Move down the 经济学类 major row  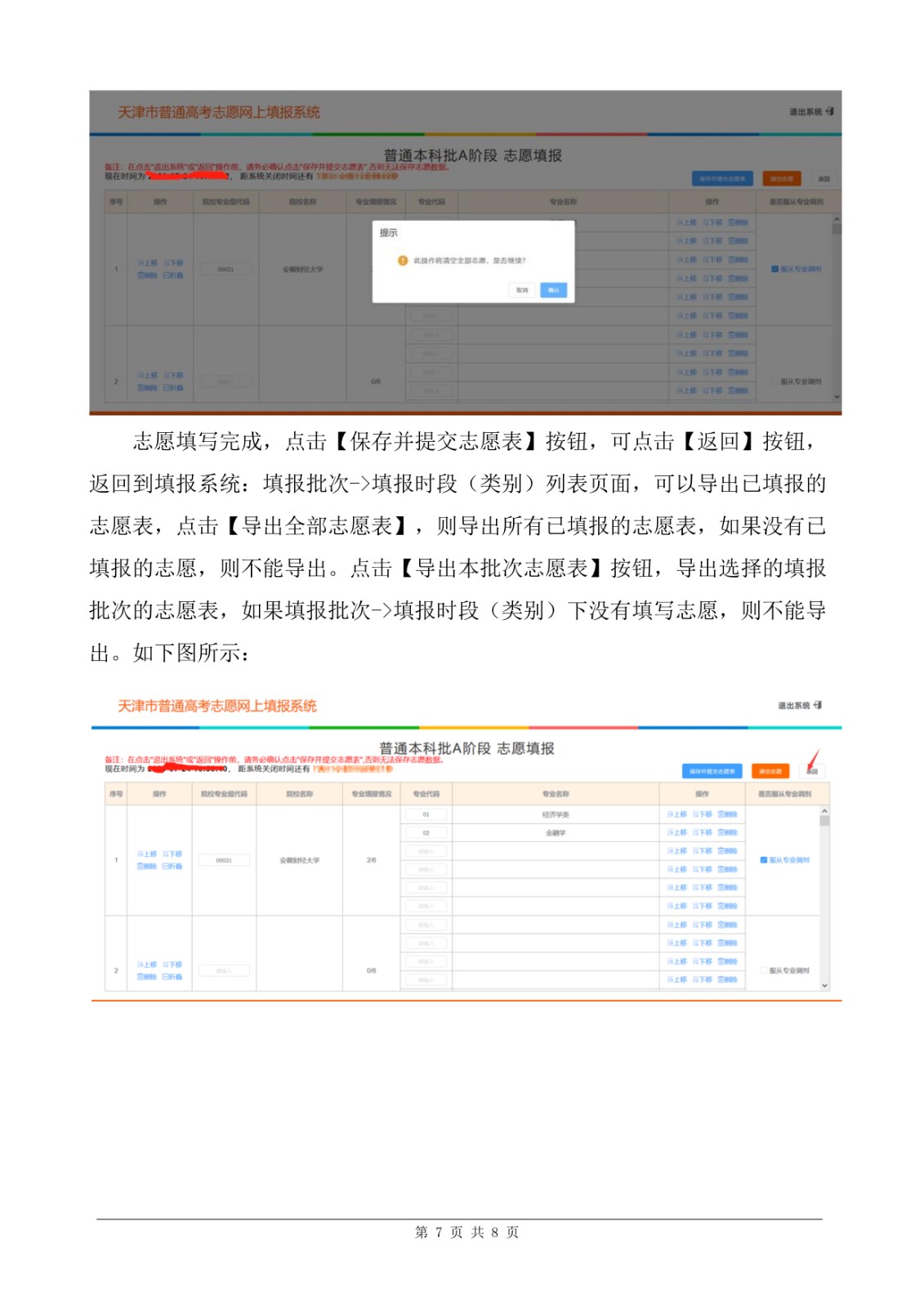point(703,814)
